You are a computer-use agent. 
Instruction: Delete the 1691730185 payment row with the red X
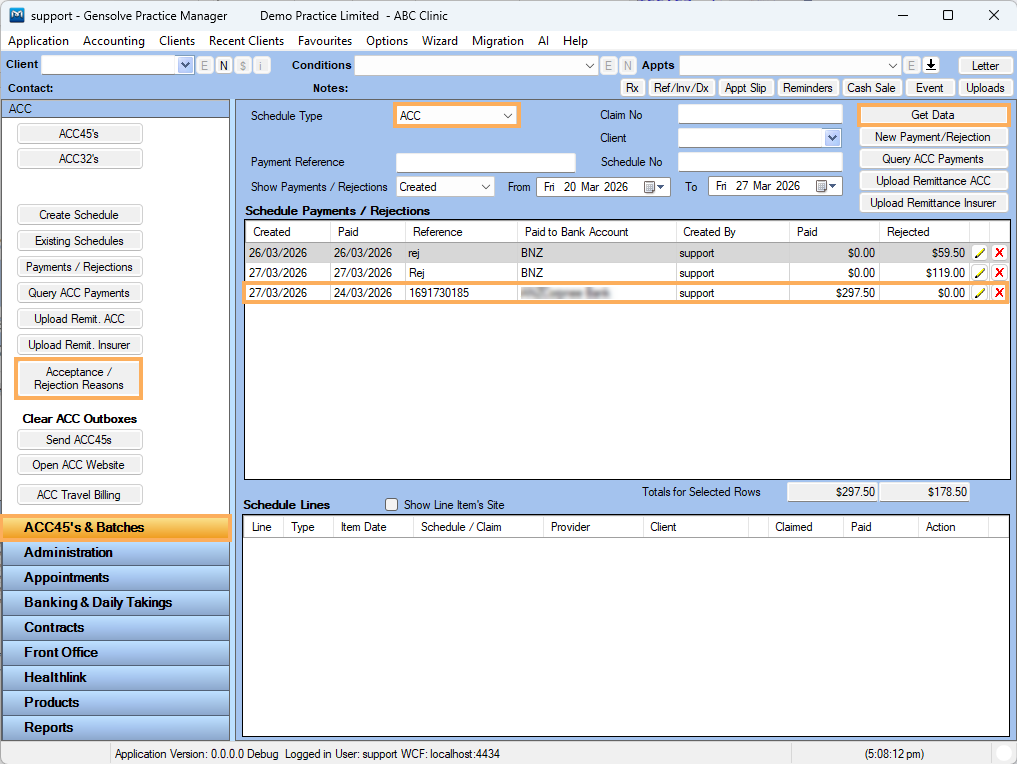[999, 293]
